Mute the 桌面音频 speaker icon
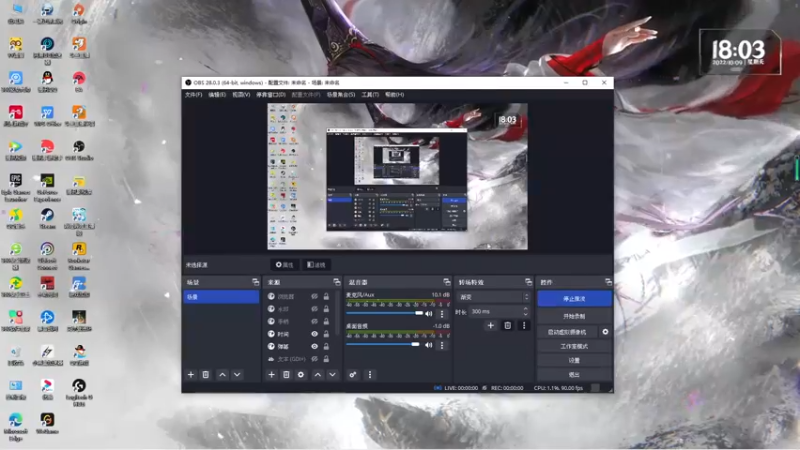The image size is (800, 450). (x=429, y=345)
